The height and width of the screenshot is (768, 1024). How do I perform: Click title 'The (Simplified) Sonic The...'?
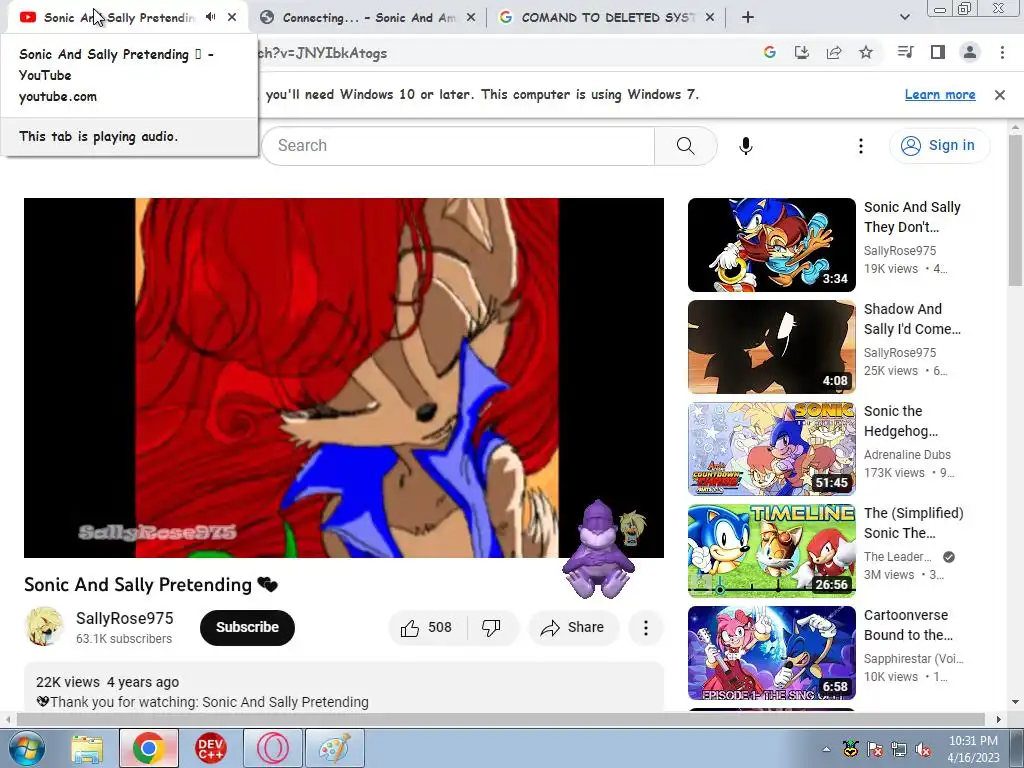coord(914,522)
